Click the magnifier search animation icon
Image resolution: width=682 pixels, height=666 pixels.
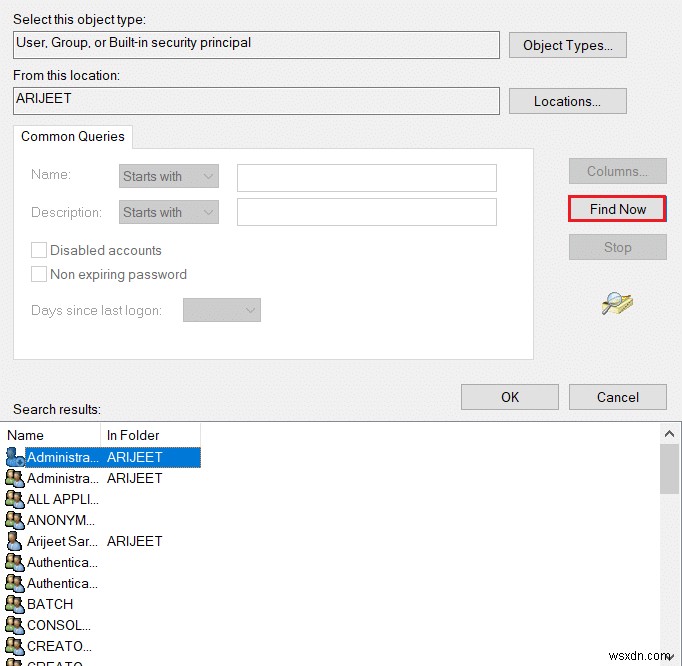(617, 303)
